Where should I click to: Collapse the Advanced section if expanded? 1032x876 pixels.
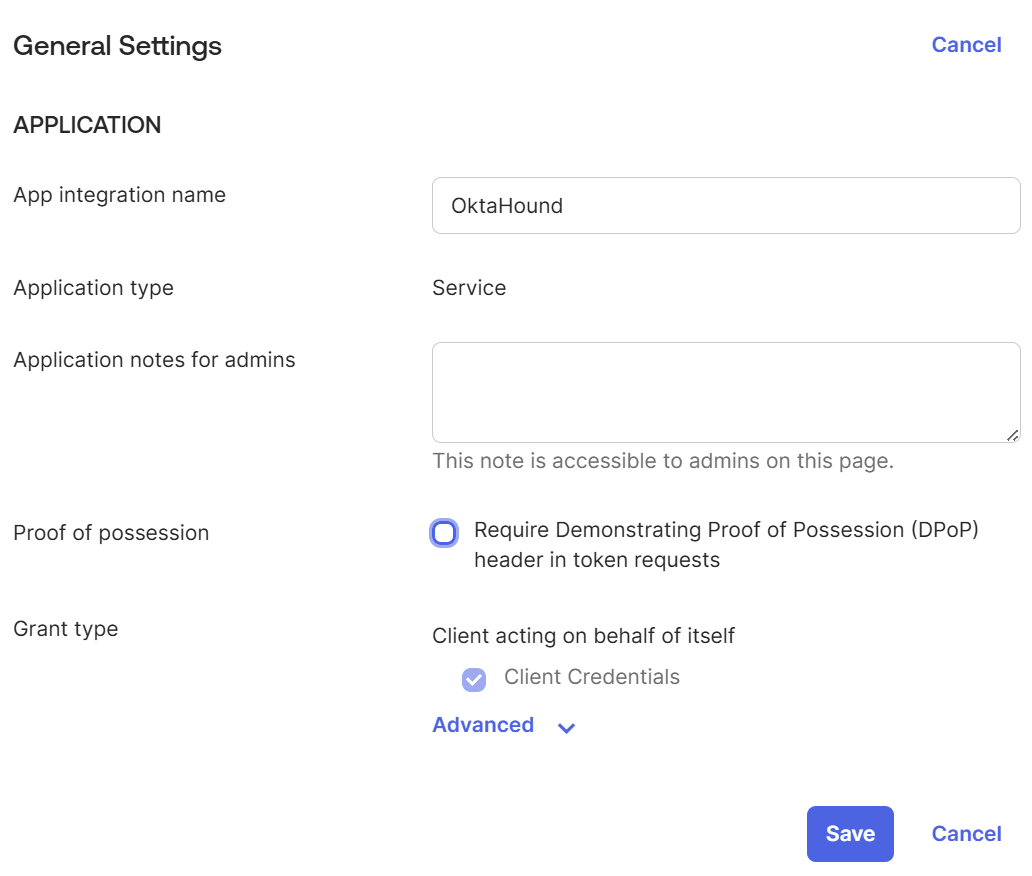483,725
